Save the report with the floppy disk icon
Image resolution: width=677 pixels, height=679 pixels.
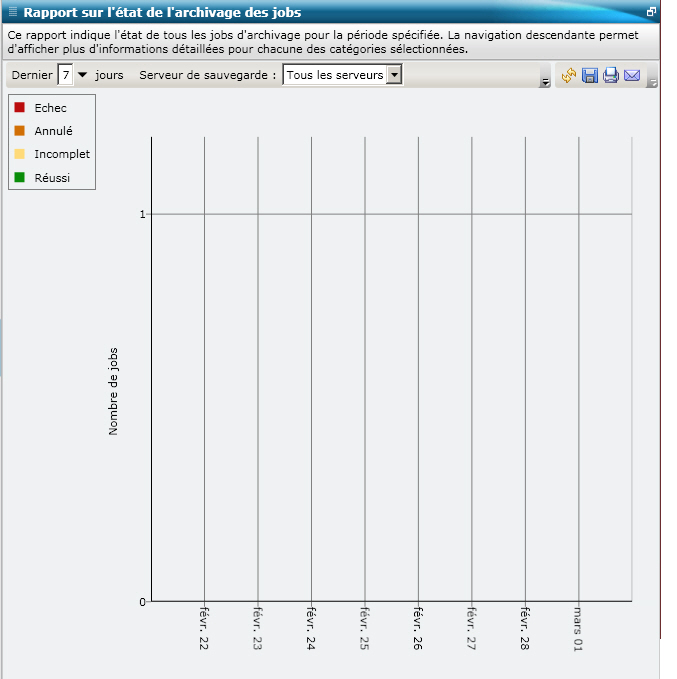(590, 75)
